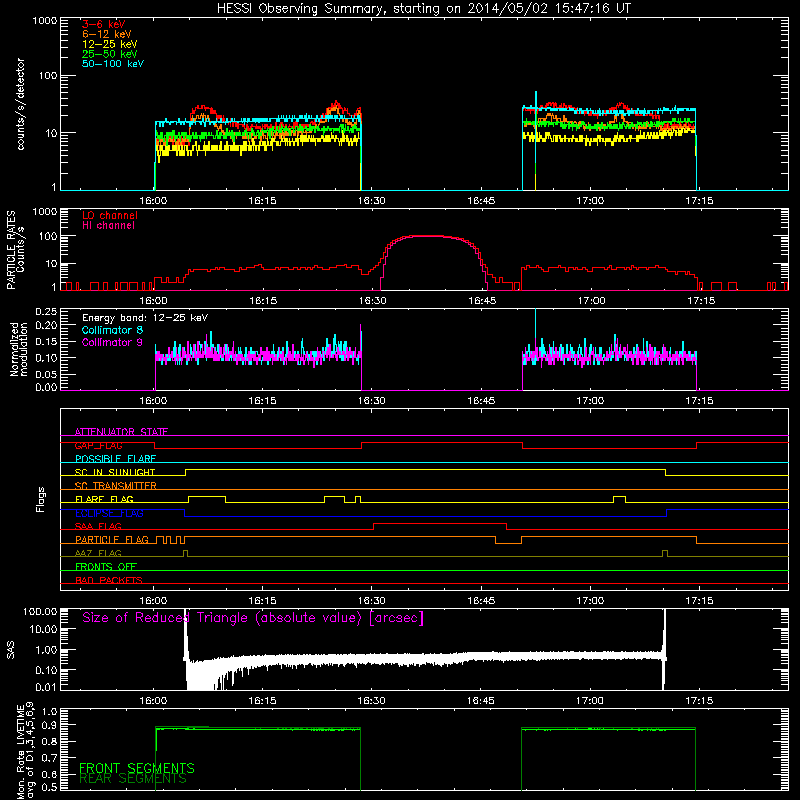Click the POSSIBLE FLARE flag label
Image resolution: width=800 pixels, height=800 pixels.
(x=115, y=459)
